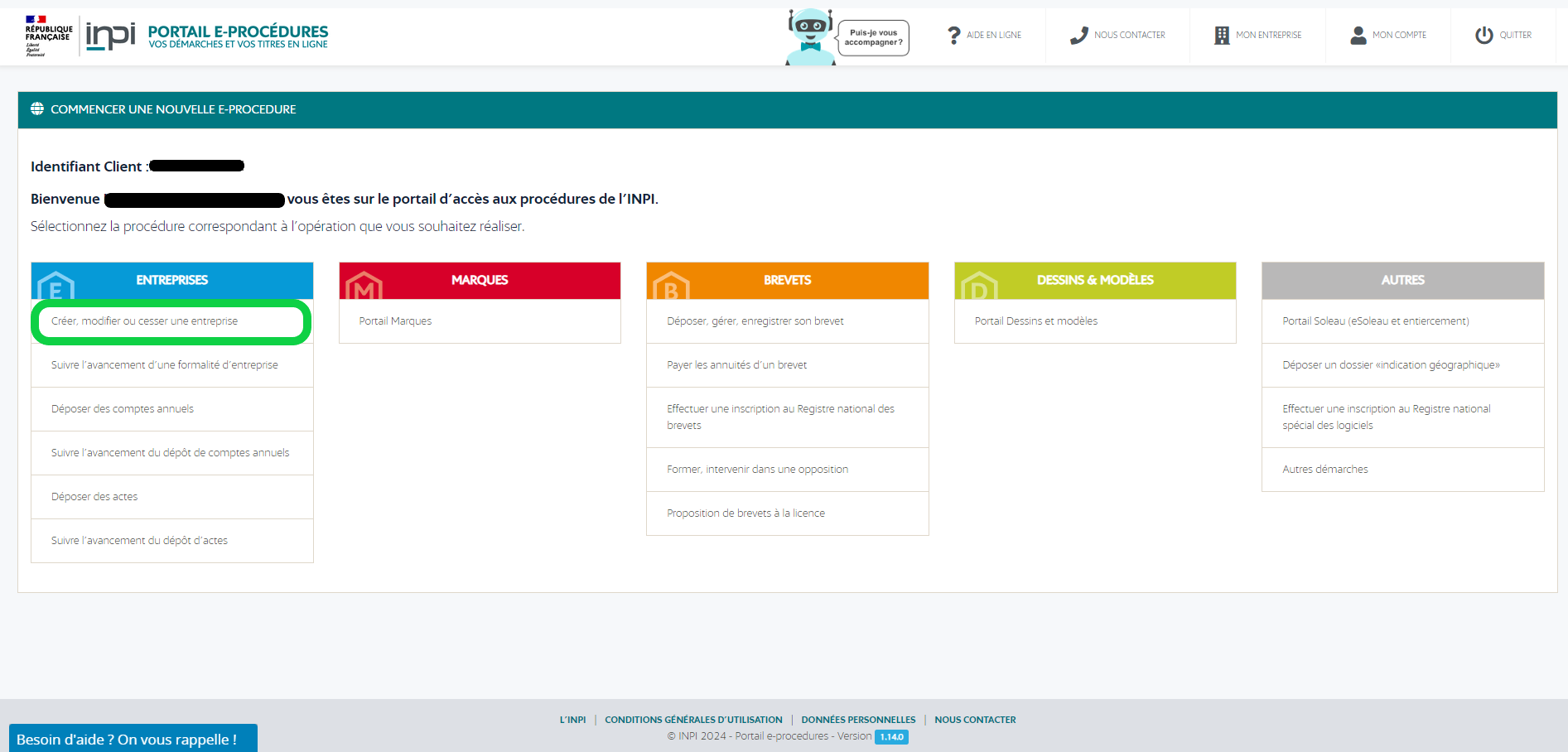Click the user account silhouette icon

point(1358,35)
